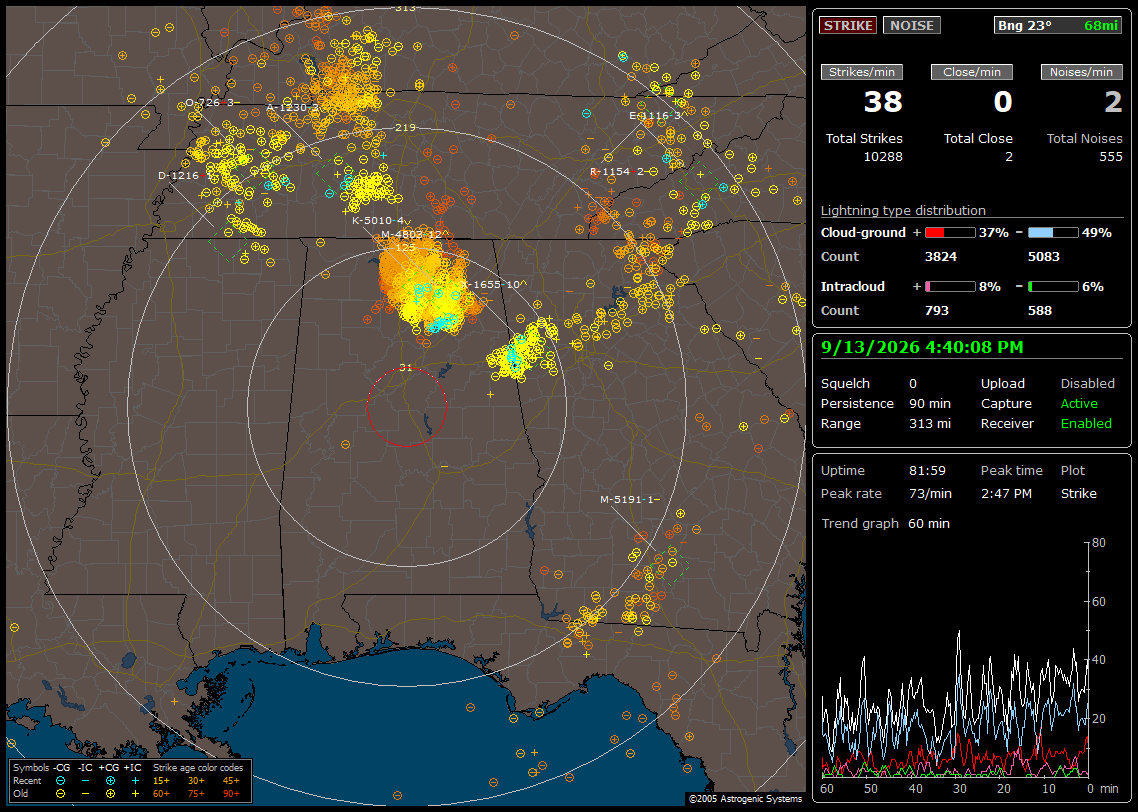Toggle the Upload Disabled status
Viewport: 1138px width, 812px height.
pyautogui.click(x=1087, y=384)
